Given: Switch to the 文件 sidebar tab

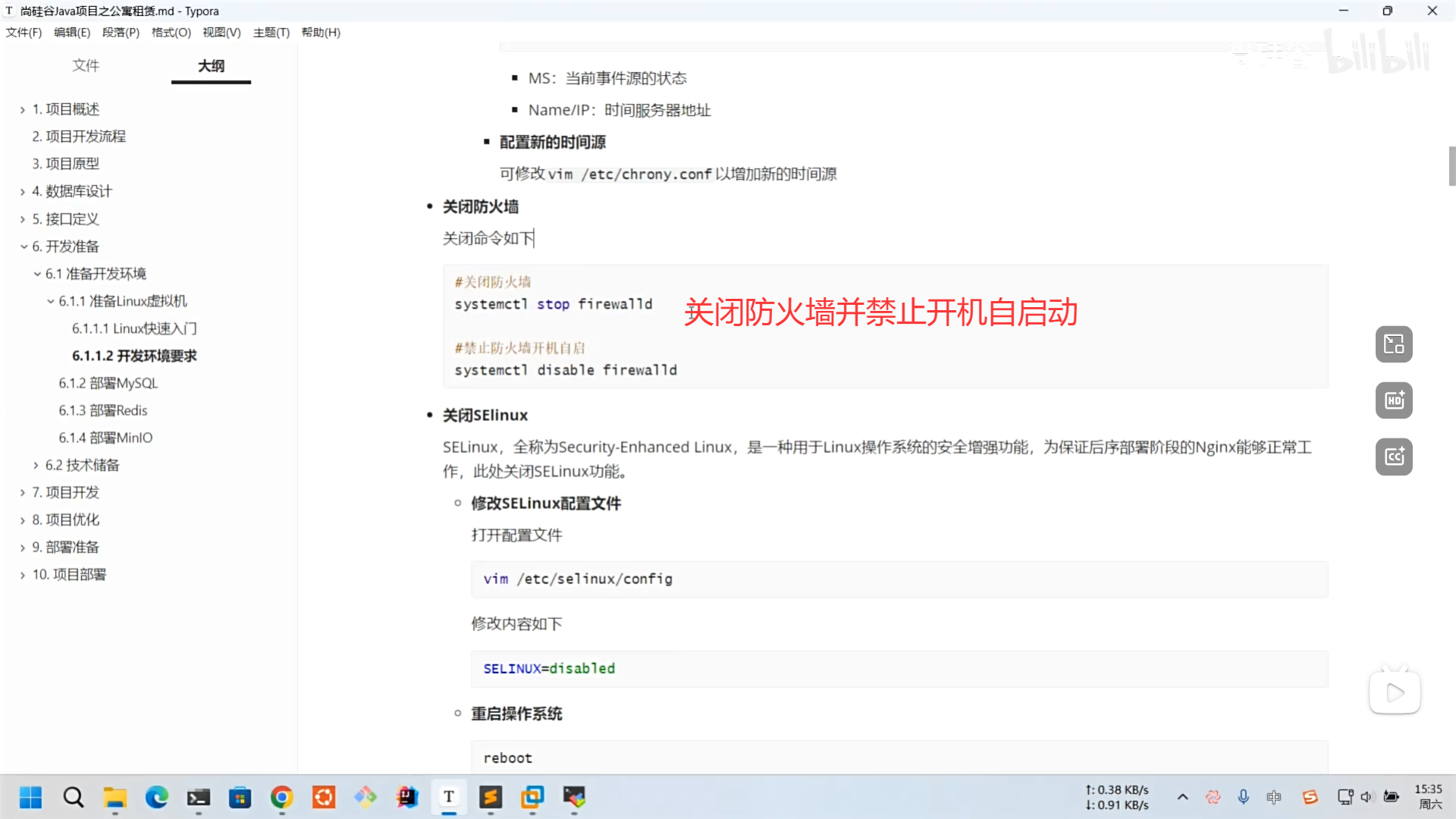Looking at the screenshot, I should click(86, 66).
